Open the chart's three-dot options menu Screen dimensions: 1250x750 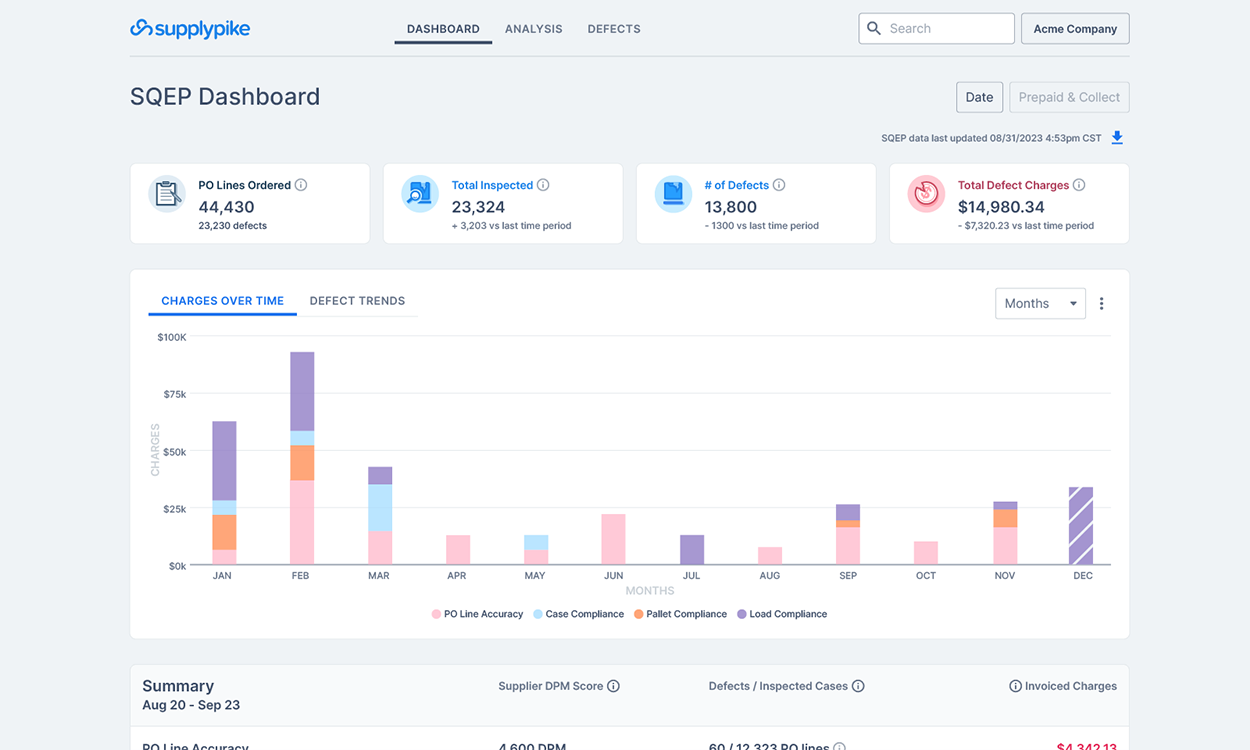pos(1101,302)
